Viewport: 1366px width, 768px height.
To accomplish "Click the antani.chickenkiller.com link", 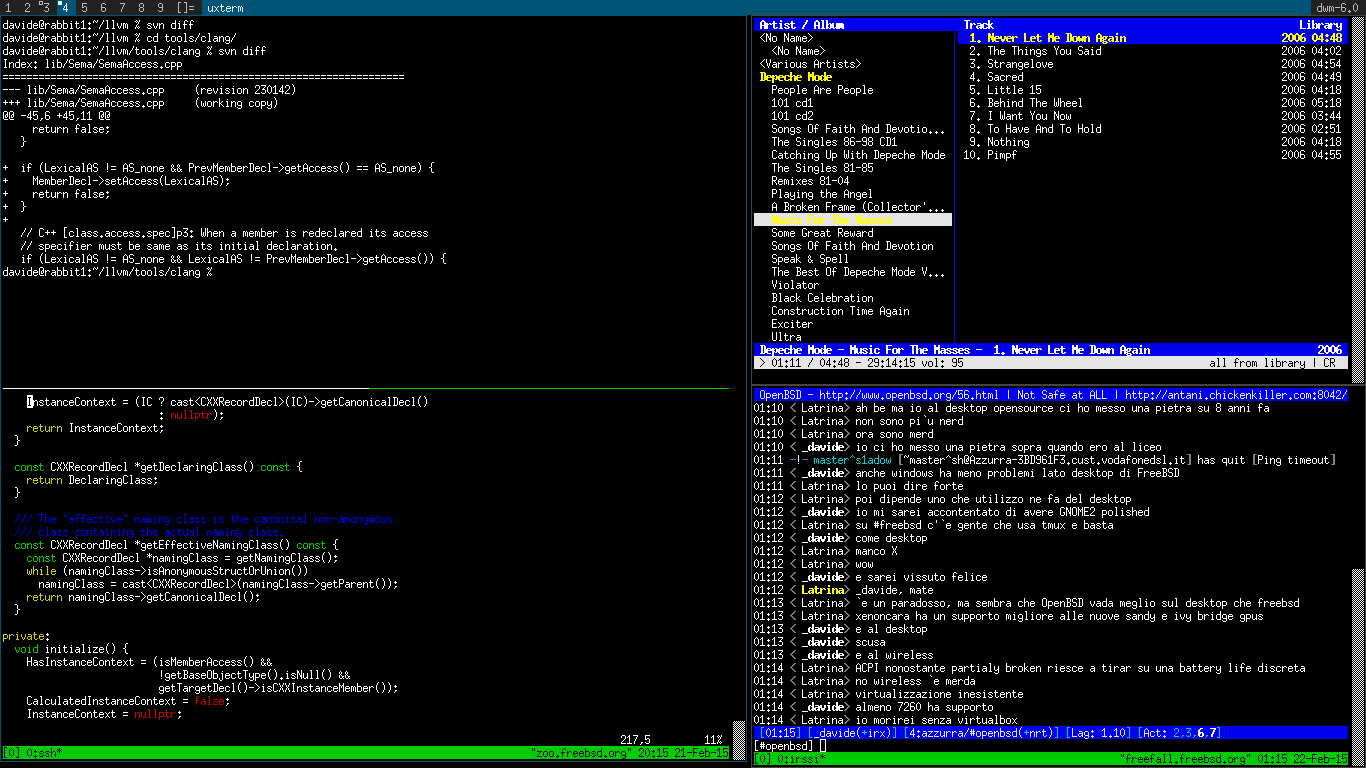I will pyautogui.click(x=1235, y=395).
